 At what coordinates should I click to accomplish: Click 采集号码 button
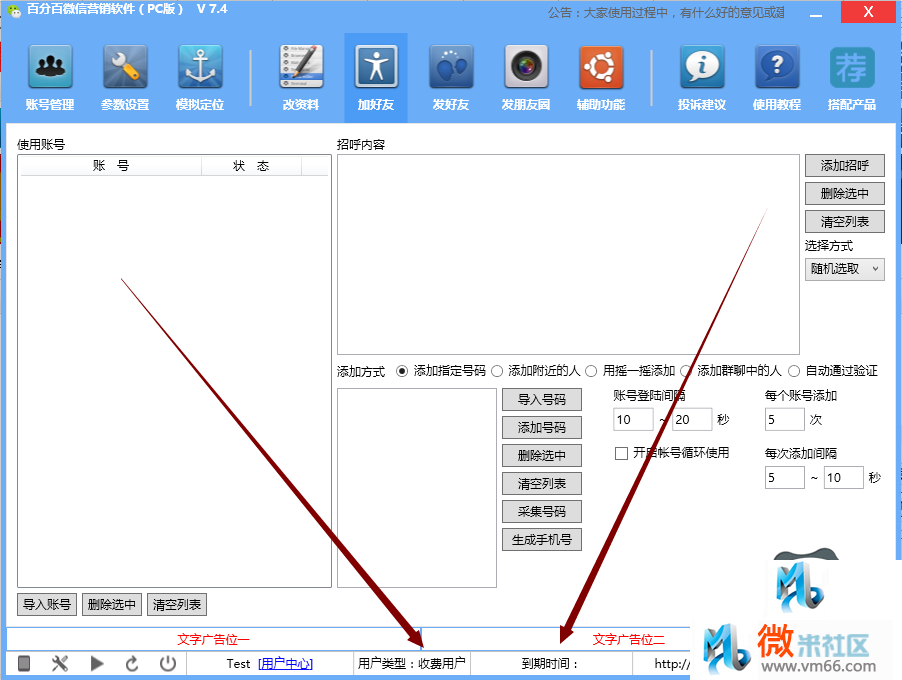542,511
